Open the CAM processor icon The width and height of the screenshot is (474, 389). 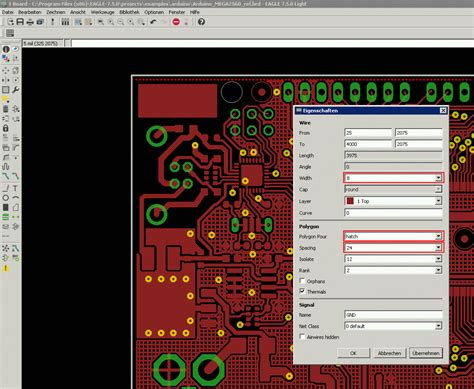click(40, 22)
